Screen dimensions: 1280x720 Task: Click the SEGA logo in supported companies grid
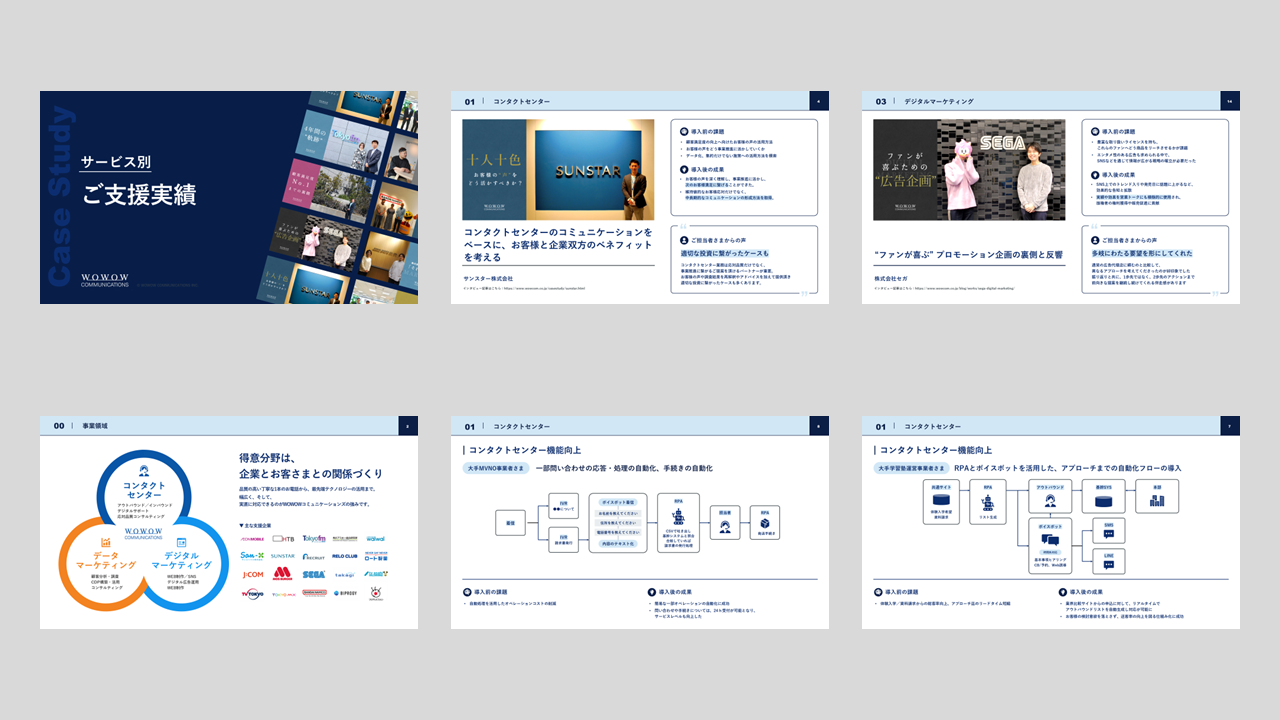tap(314, 575)
